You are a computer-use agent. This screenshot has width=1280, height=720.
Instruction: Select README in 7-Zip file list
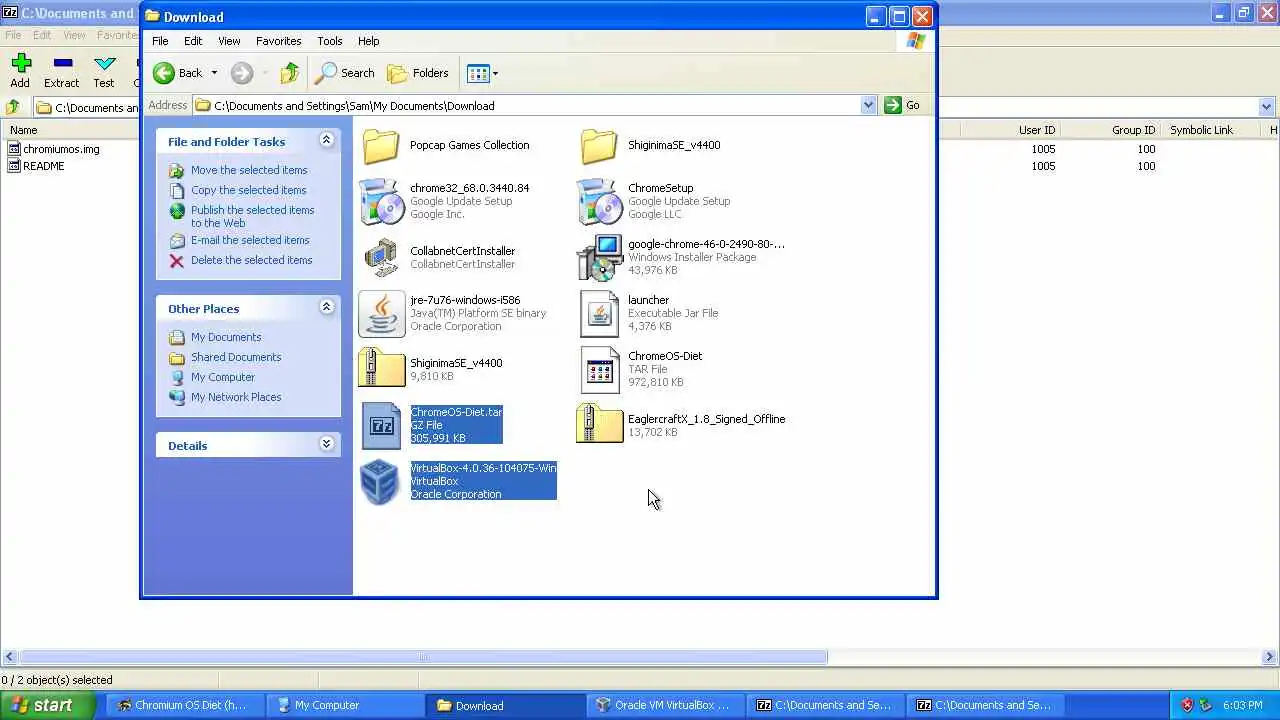coord(43,166)
